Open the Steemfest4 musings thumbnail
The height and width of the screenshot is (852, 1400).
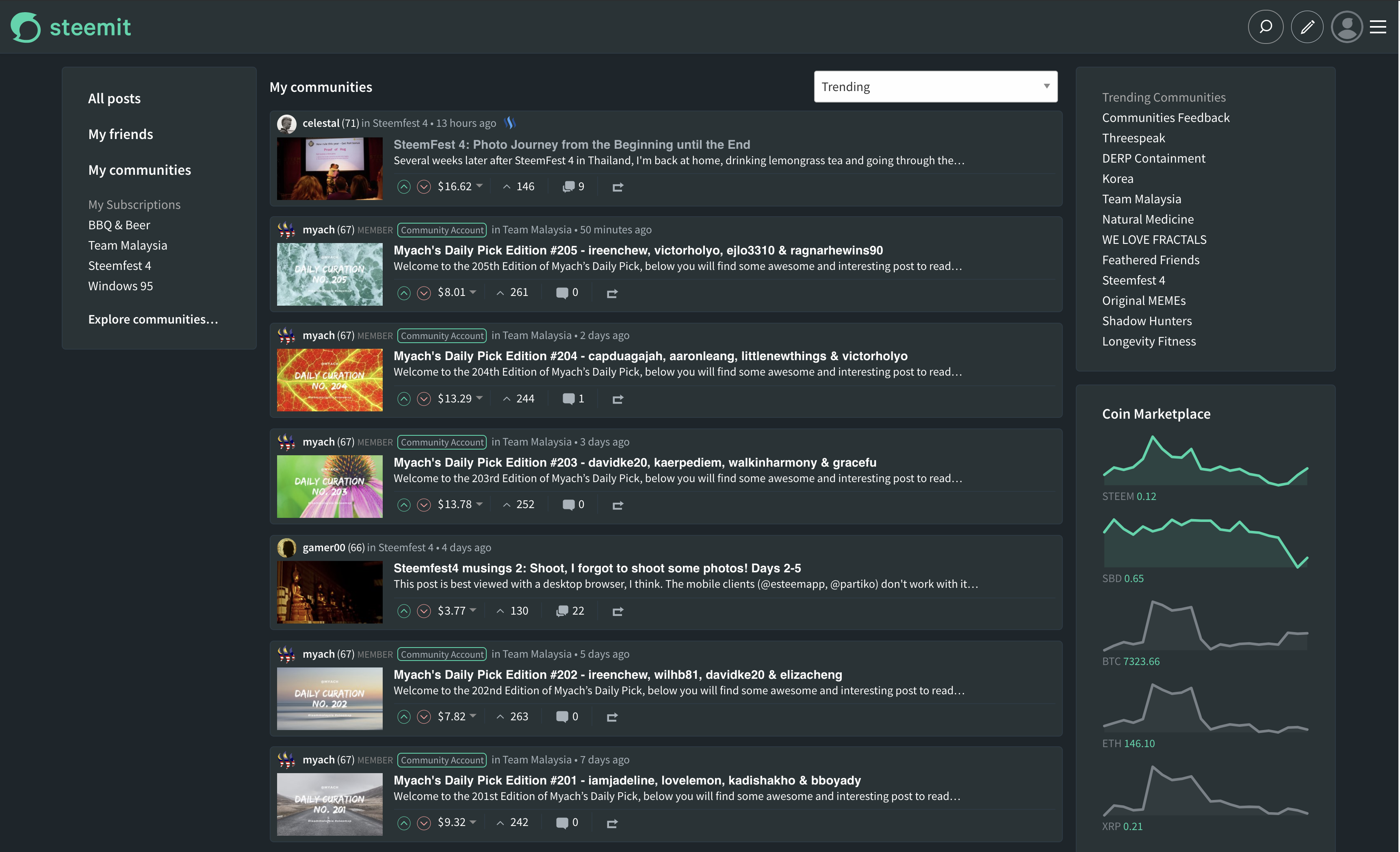click(x=329, y=592)
